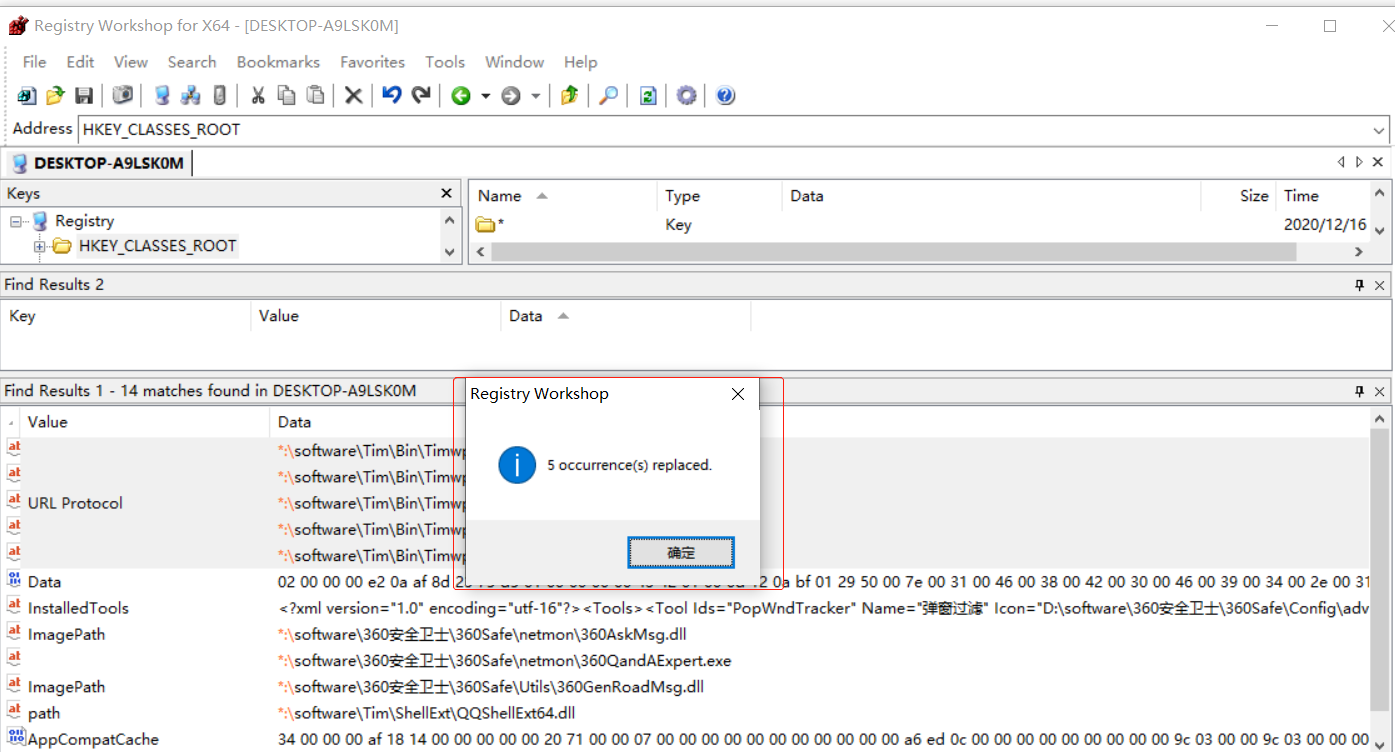
Task: Open the Edit menu
Action: [x=81, y=62]
